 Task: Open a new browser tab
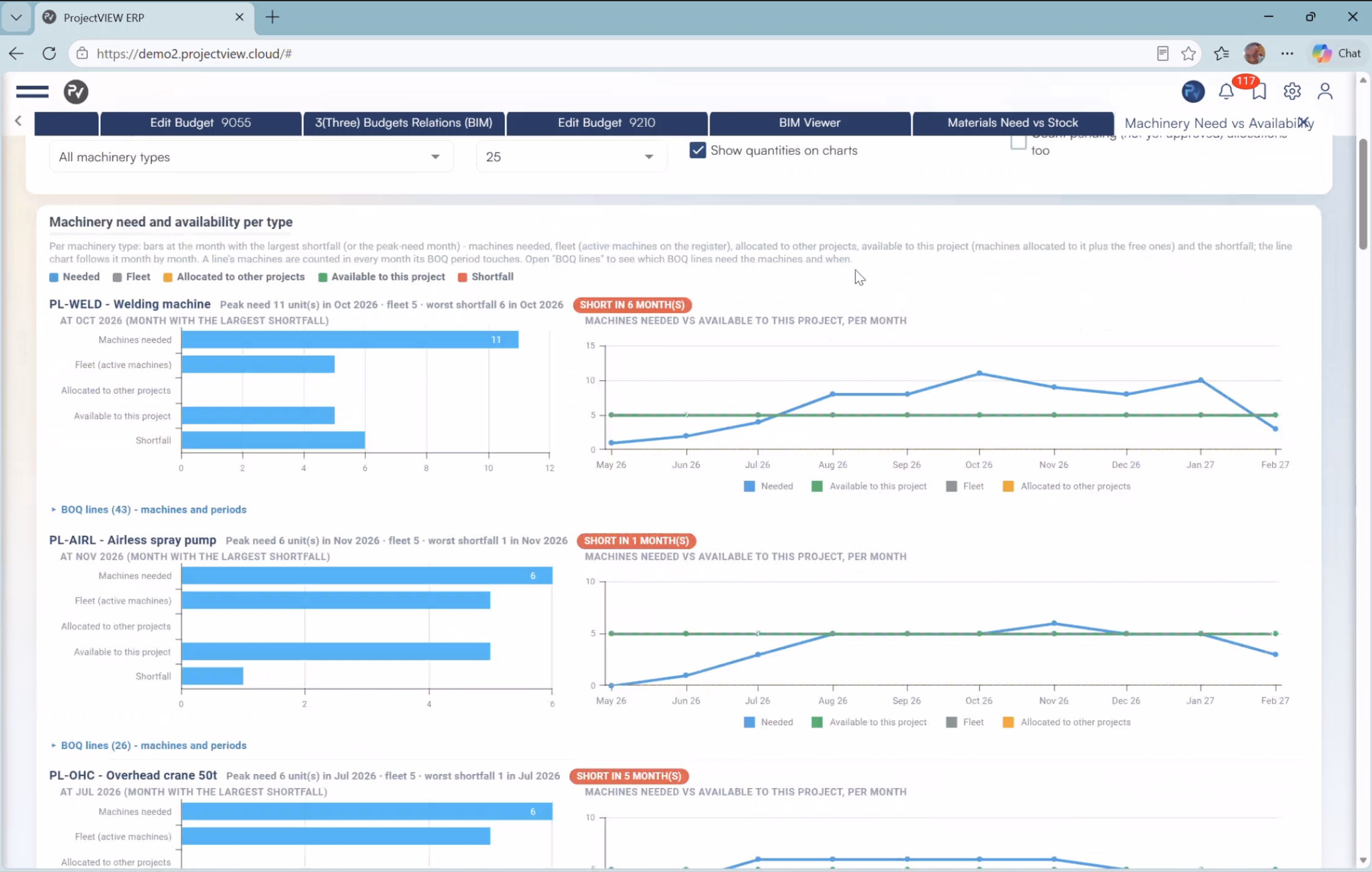tap(273, 17)
